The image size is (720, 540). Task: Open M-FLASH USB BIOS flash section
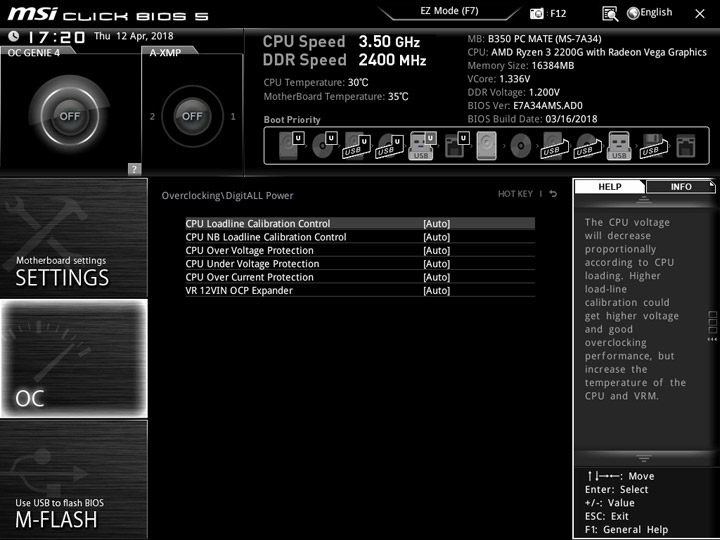coord(73,479)
